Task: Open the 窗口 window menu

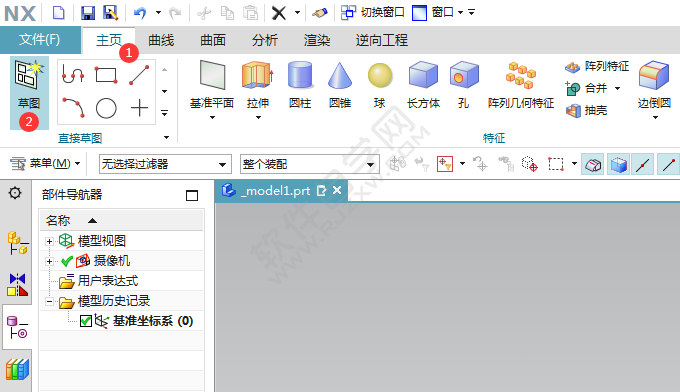Action: click(x=438, y=13)
